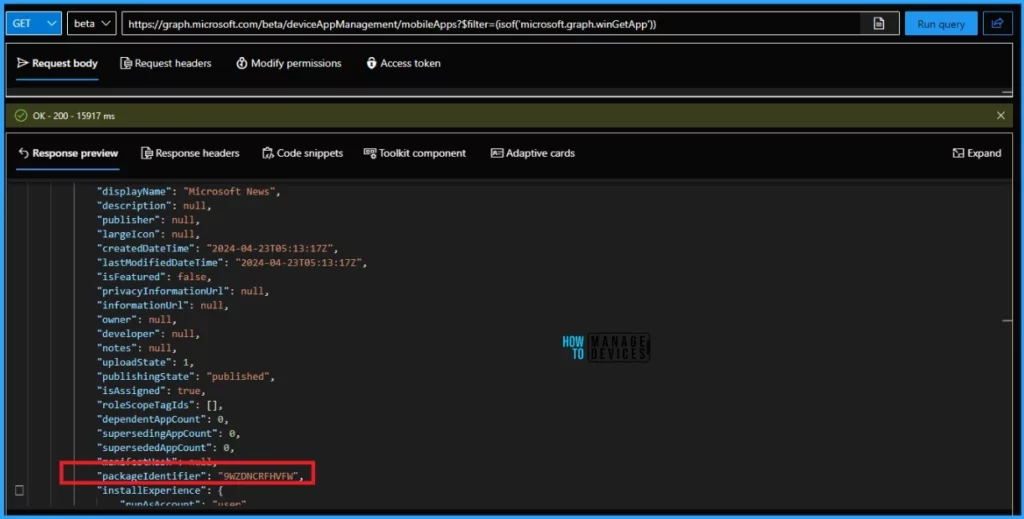
Task: Click the "largeIcon": null line
Action: pos(148,234)
